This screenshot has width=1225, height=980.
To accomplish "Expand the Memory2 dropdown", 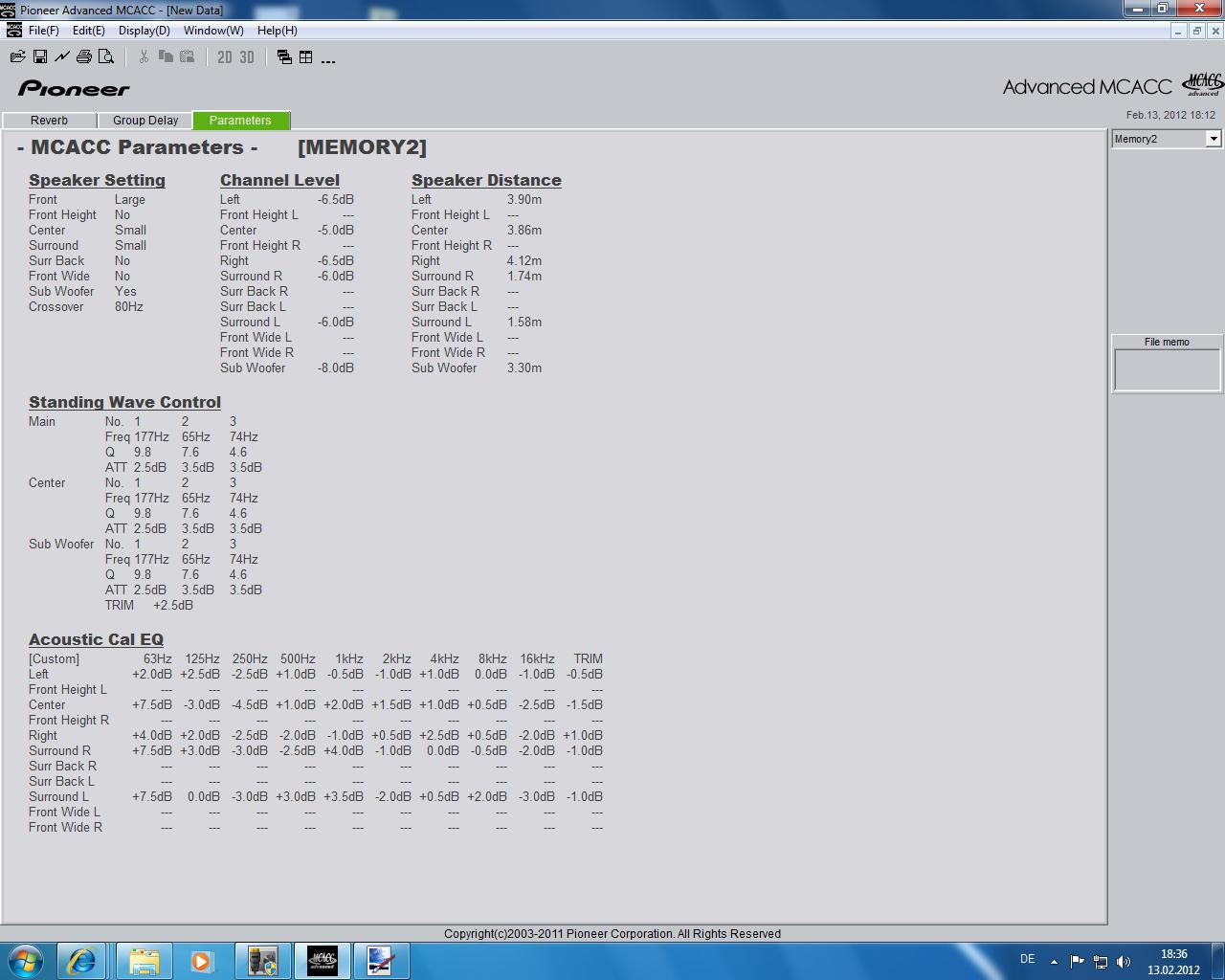I will click(x=1213, y=139).
